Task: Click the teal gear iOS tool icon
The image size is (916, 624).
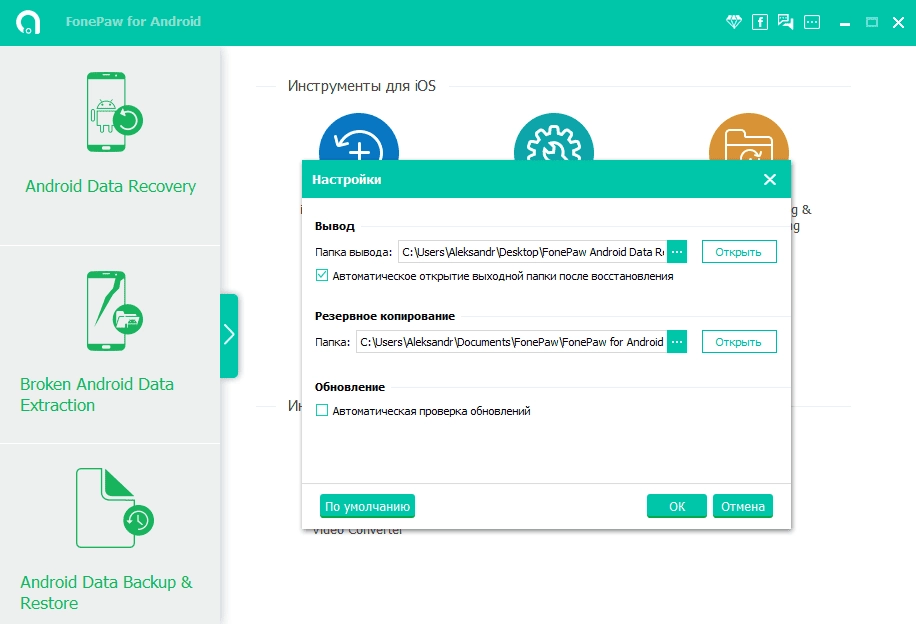Action: coord(554,137)
